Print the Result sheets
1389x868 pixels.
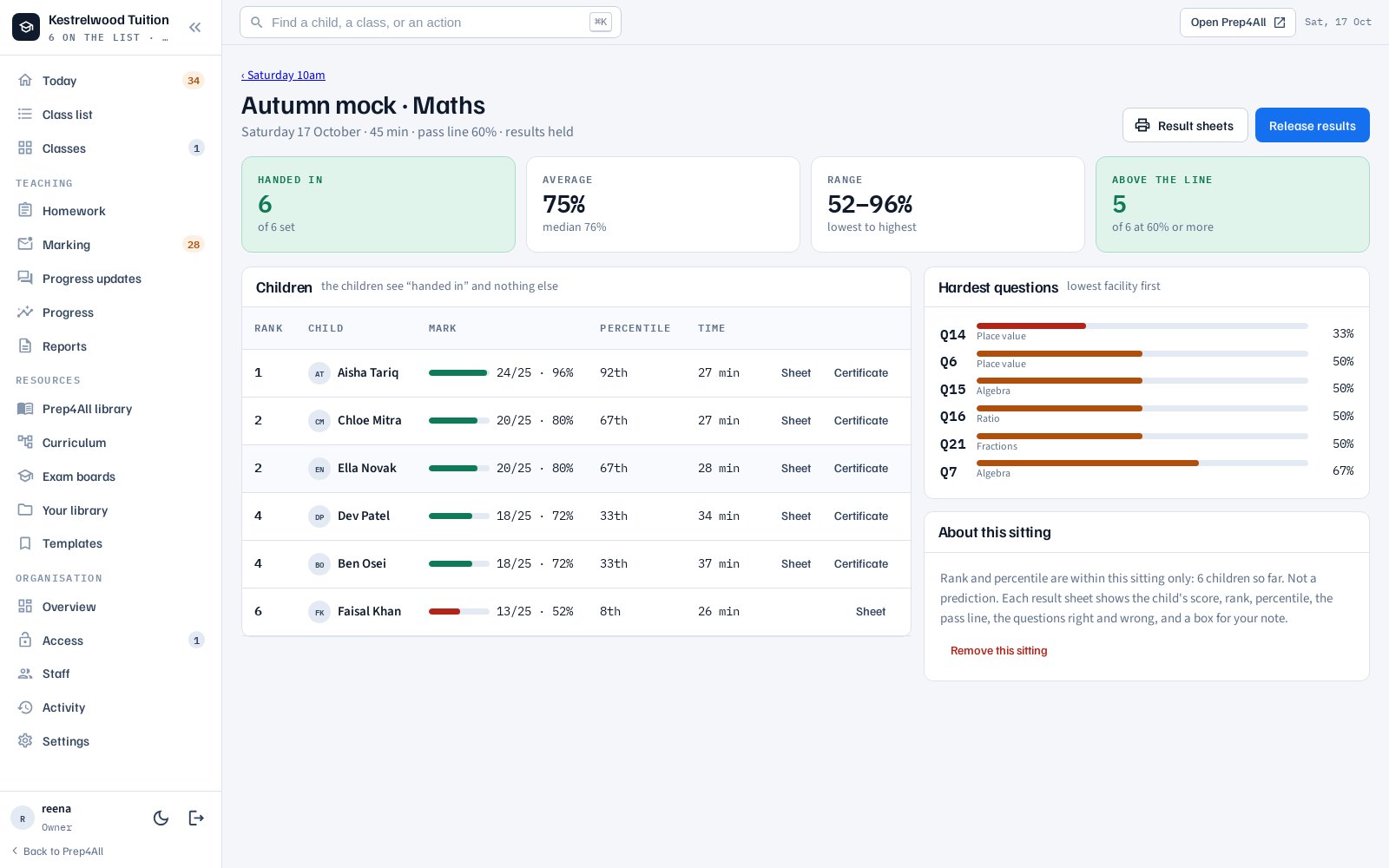click(x=1185, y=126)
